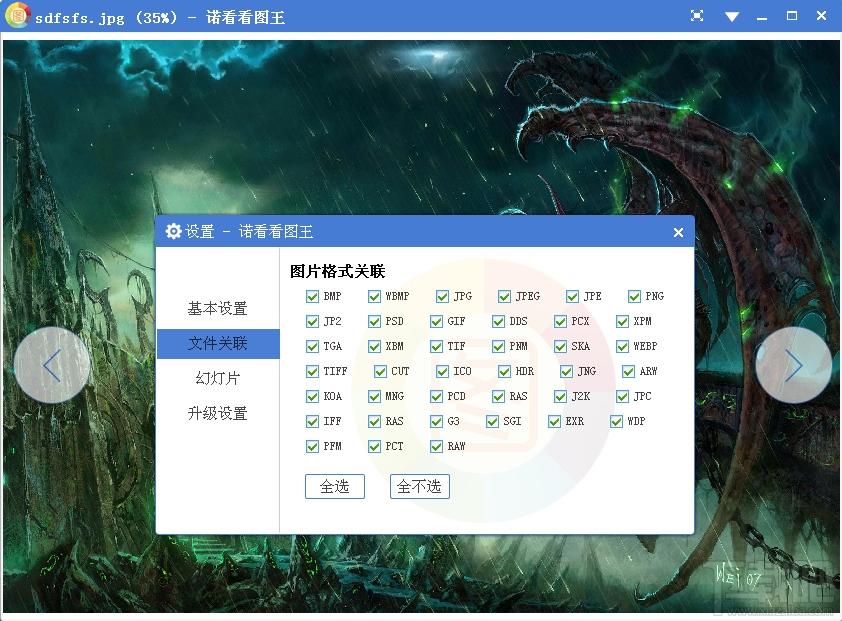This screenshot has height=621, width=842.
Task: Uncheck the G3 format checkbox
Action: pos(436,422)
